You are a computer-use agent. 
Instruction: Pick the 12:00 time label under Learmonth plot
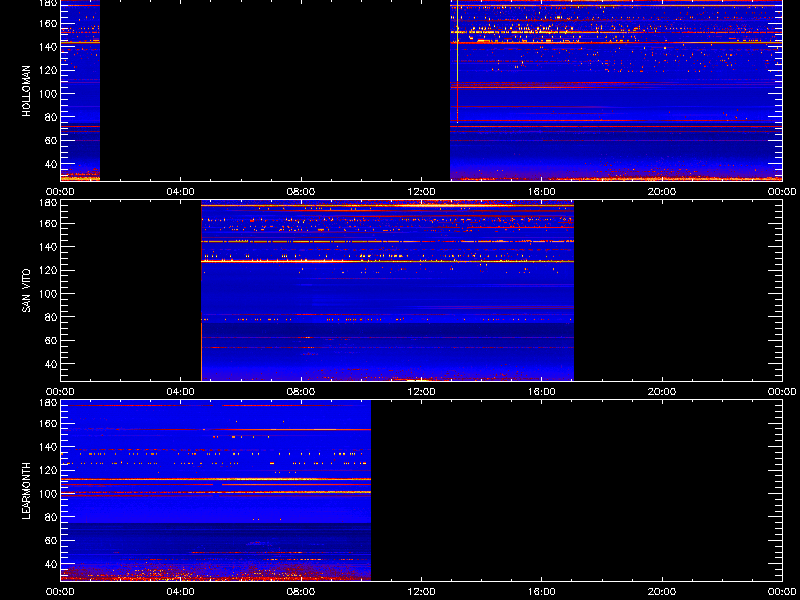pos(421,592)
